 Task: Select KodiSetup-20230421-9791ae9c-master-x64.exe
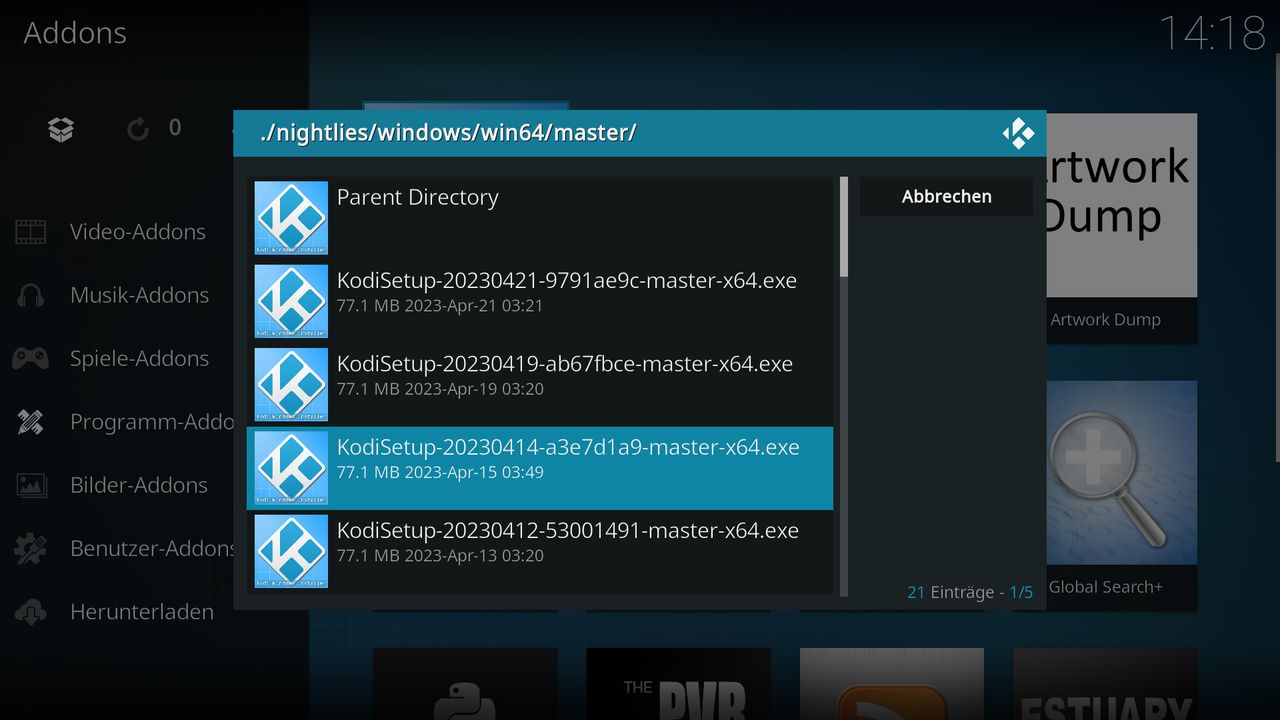[x=540, y=301]
